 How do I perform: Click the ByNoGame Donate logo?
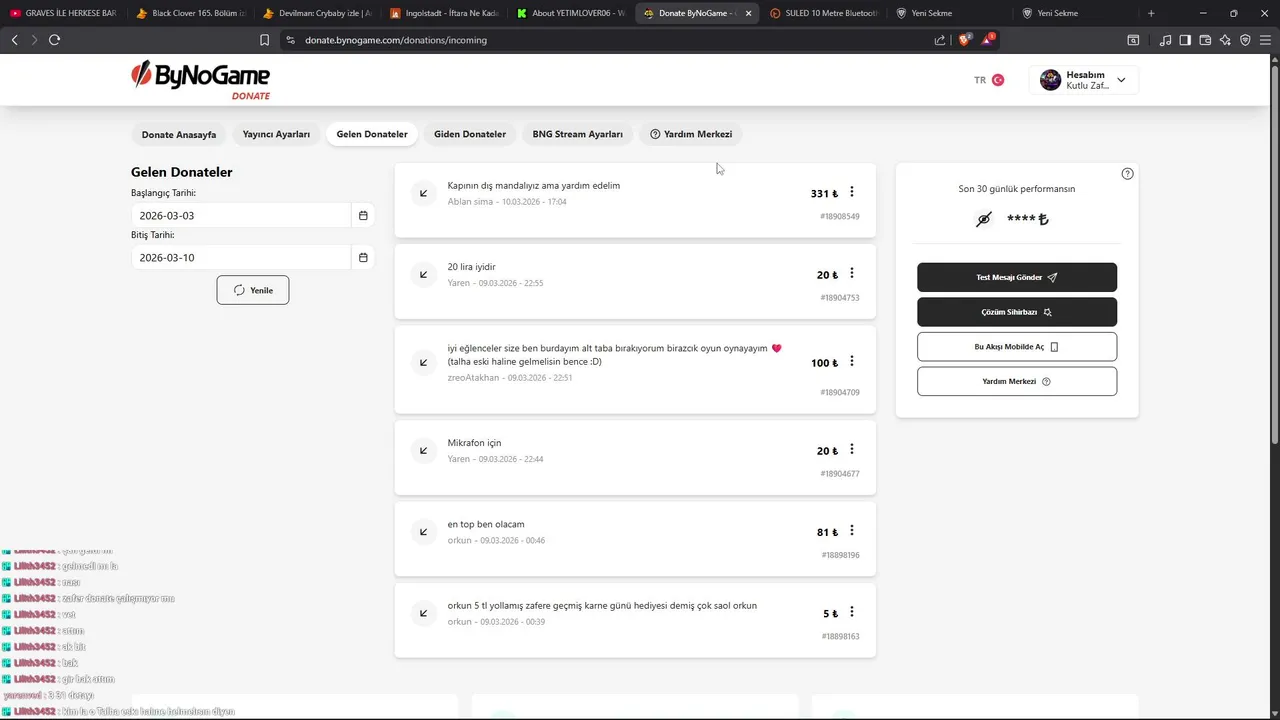click(200, 80)
